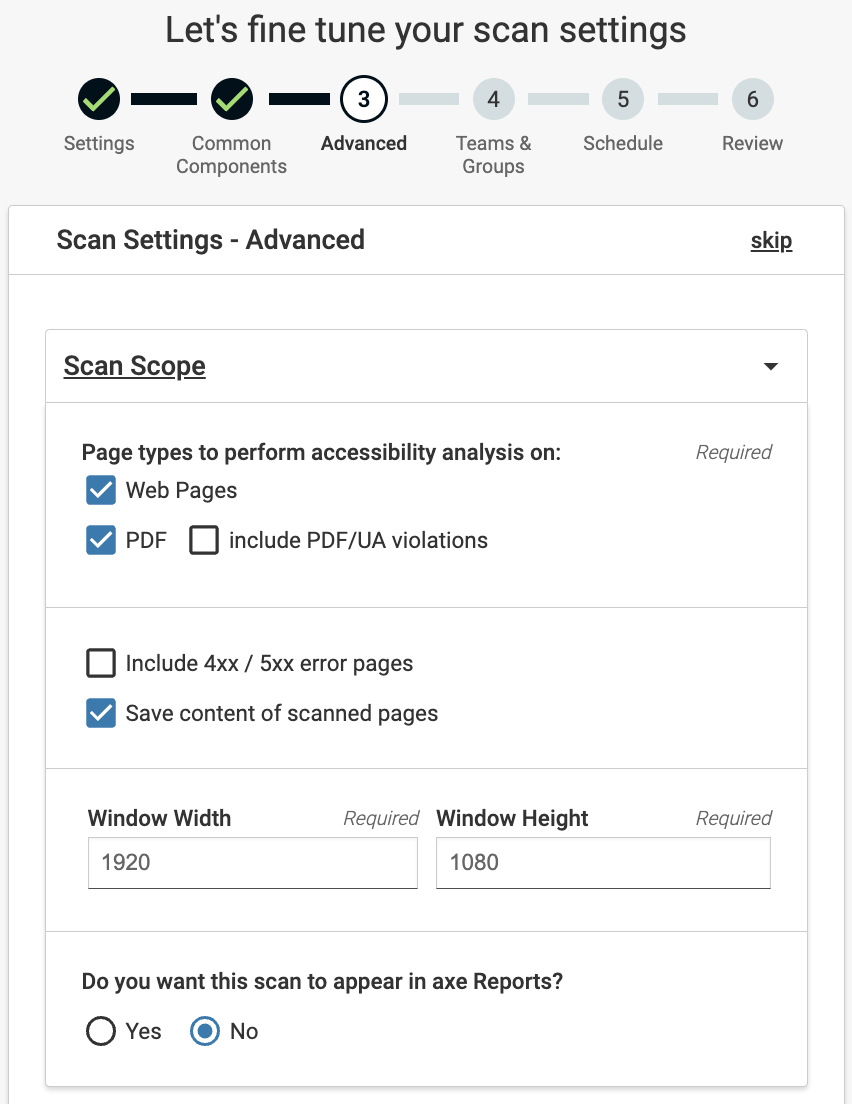Open step 6 Review circle
The image size is (852, 1104).
[752, 99]
